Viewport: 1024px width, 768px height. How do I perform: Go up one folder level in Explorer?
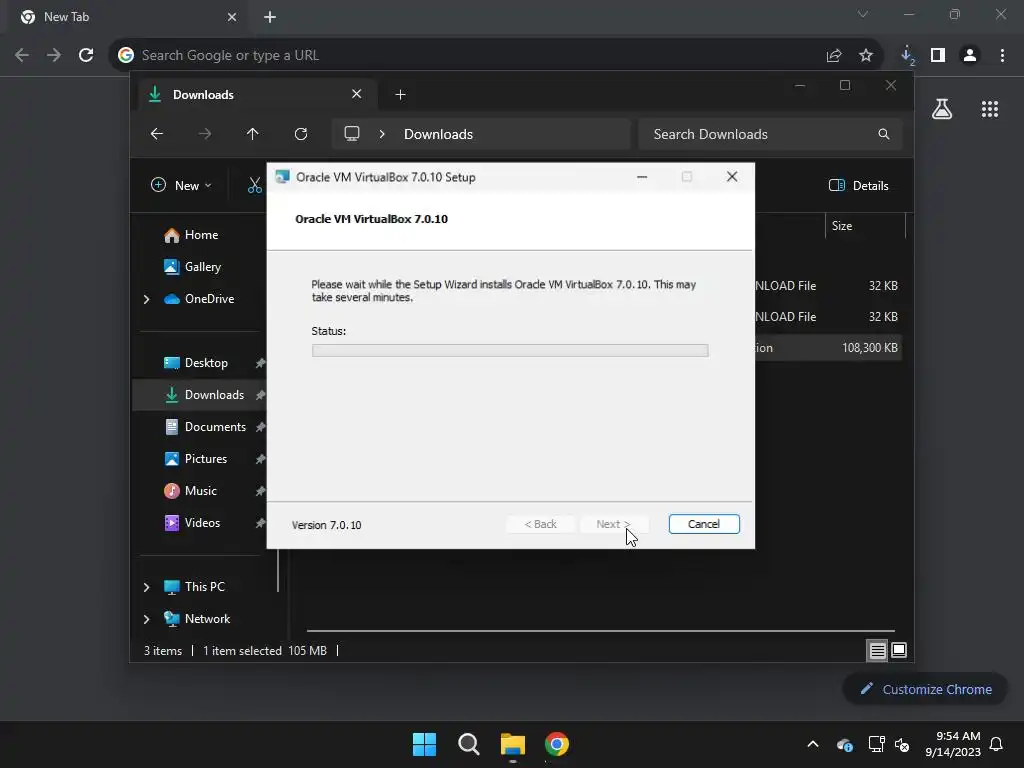[253, 134]
